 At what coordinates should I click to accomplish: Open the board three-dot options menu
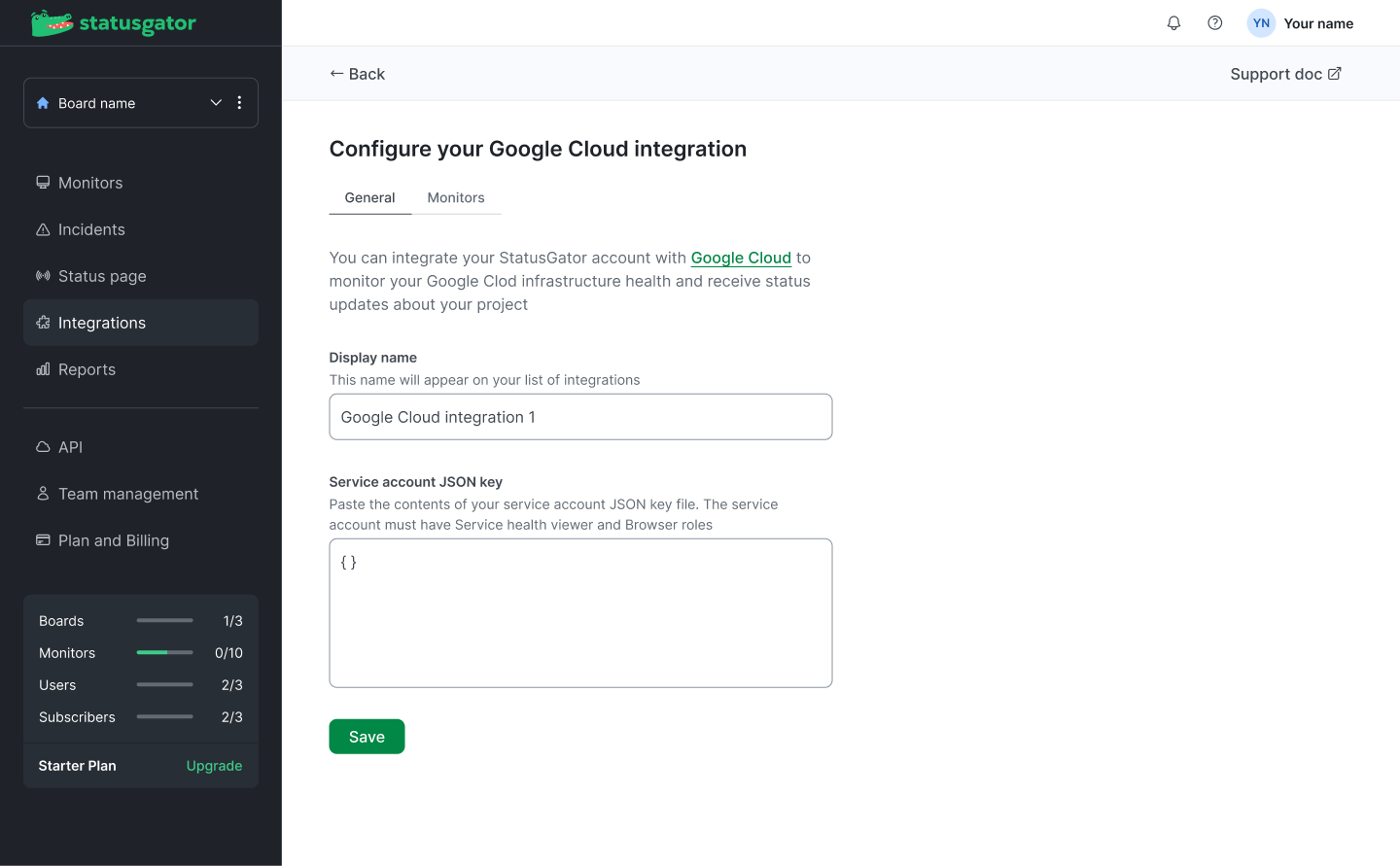click(x=239, y=103)
